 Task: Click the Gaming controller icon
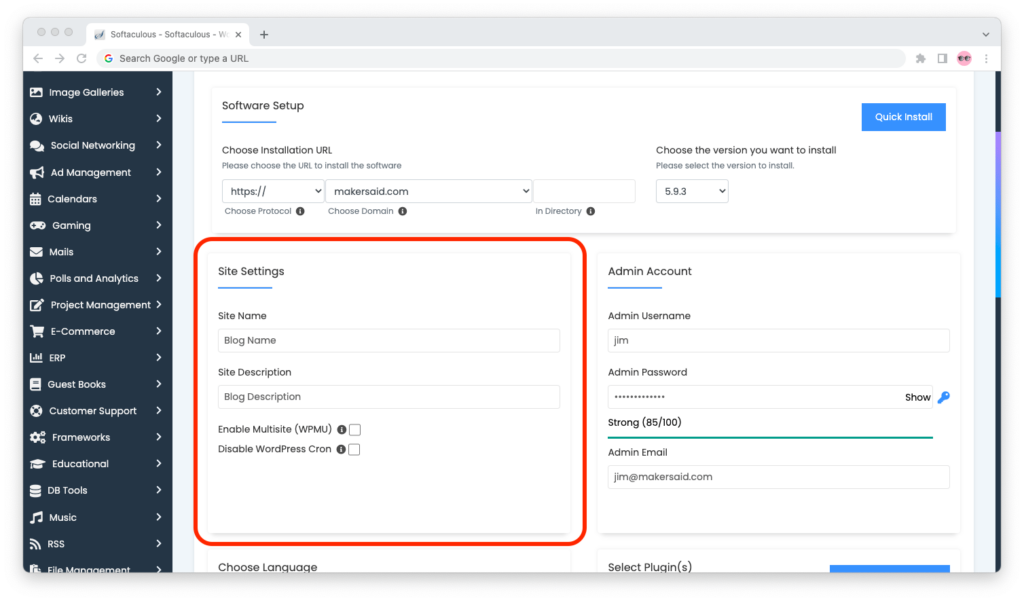pyautogui.click(x=38, y=225)
